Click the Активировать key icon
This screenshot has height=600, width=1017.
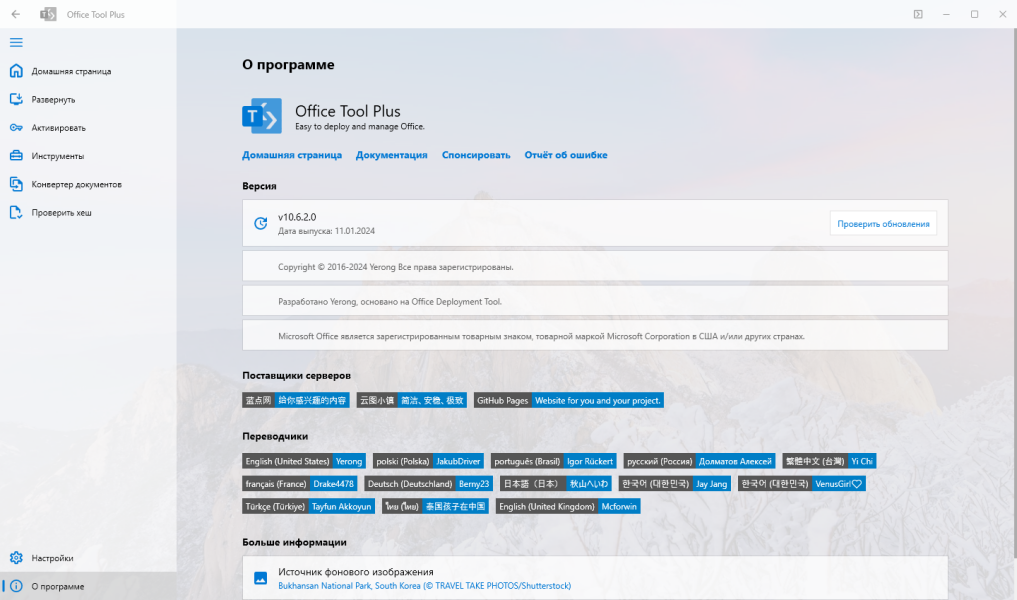tap(16, 128)
